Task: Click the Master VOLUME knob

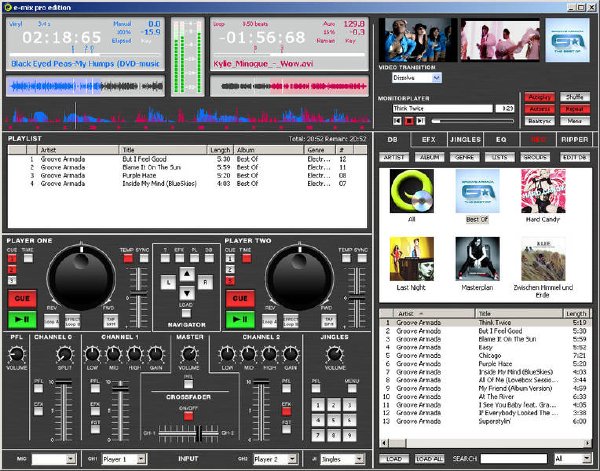Action: pyautogui.click(x=189, y=354)
